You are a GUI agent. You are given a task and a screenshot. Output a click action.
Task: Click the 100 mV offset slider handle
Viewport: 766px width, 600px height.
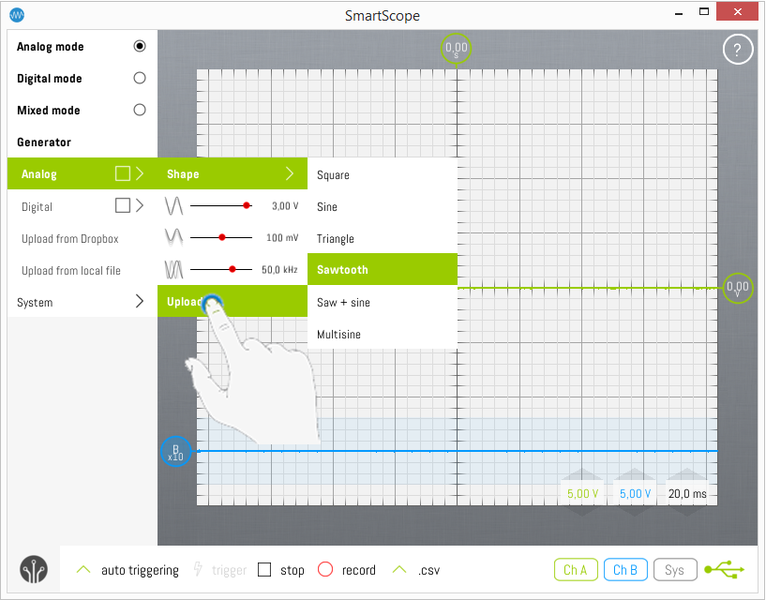pyautogui.click(x=222, y=238)
